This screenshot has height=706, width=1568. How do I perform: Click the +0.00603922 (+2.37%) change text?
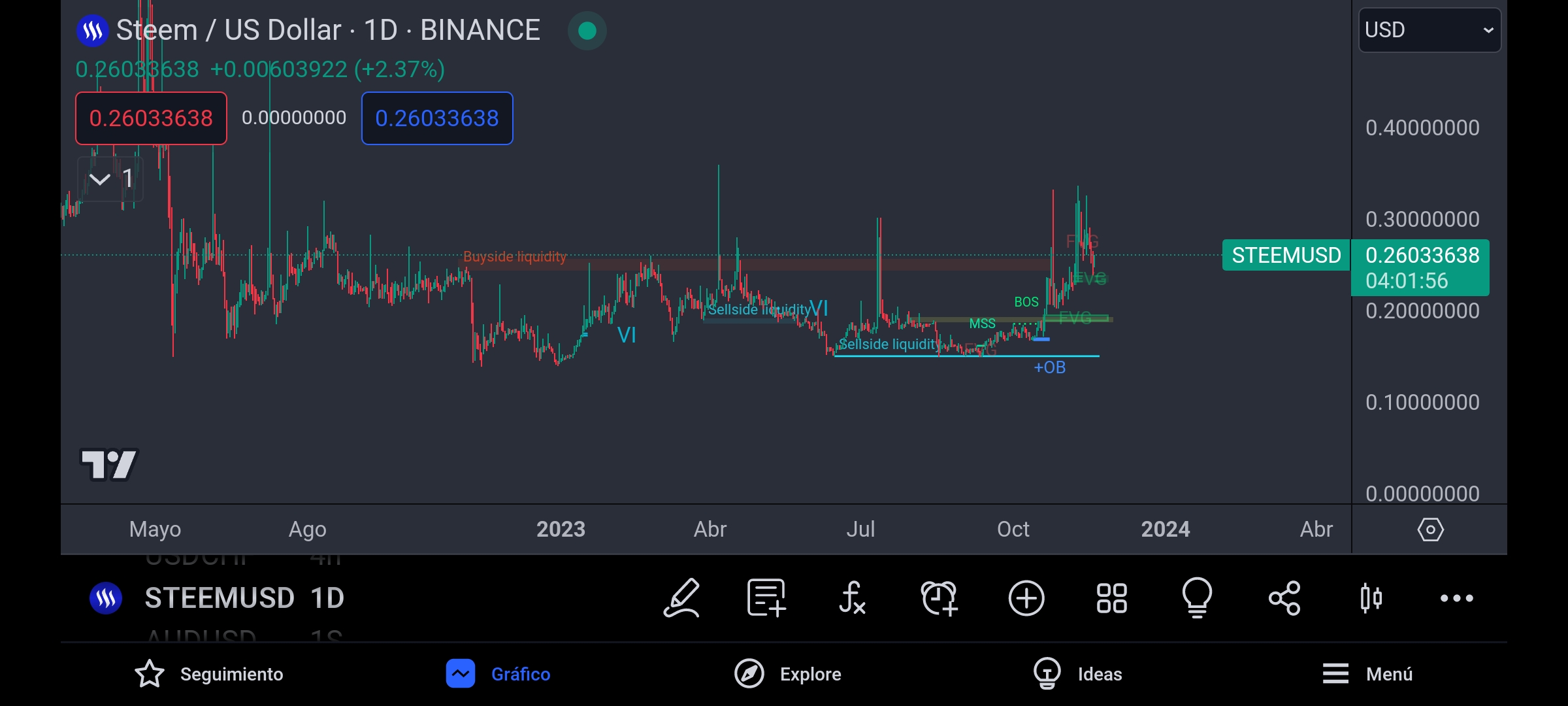tap(327, 69)
